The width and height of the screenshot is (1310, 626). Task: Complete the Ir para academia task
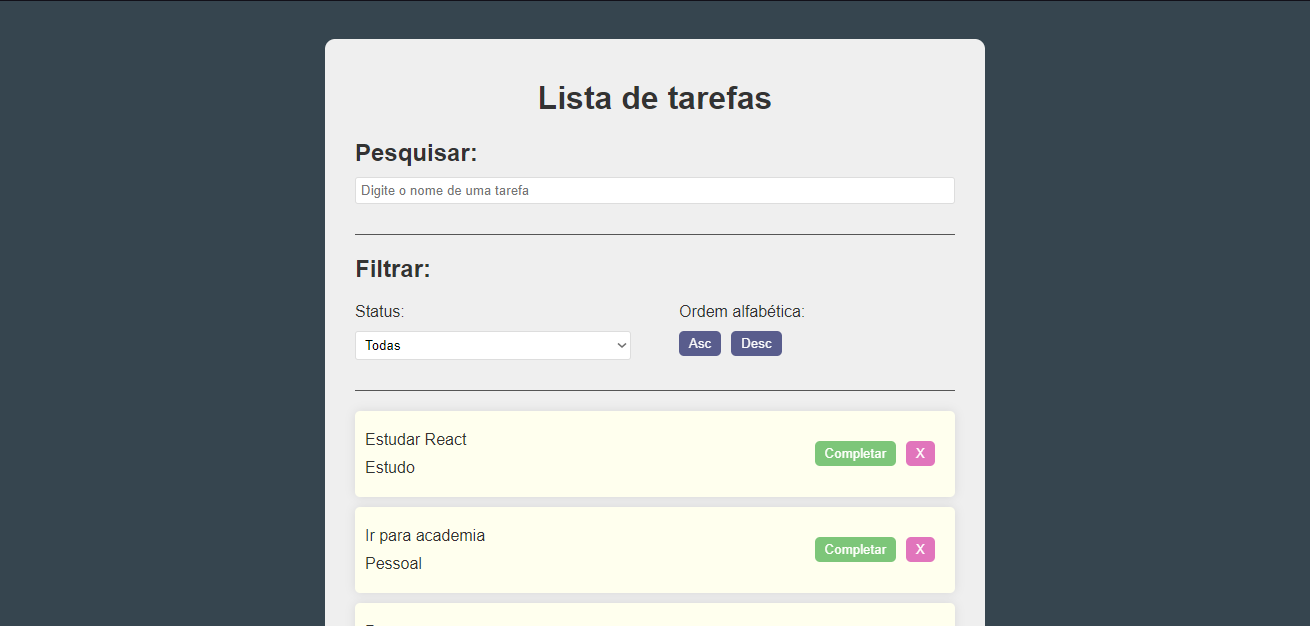tap(855, 550)
